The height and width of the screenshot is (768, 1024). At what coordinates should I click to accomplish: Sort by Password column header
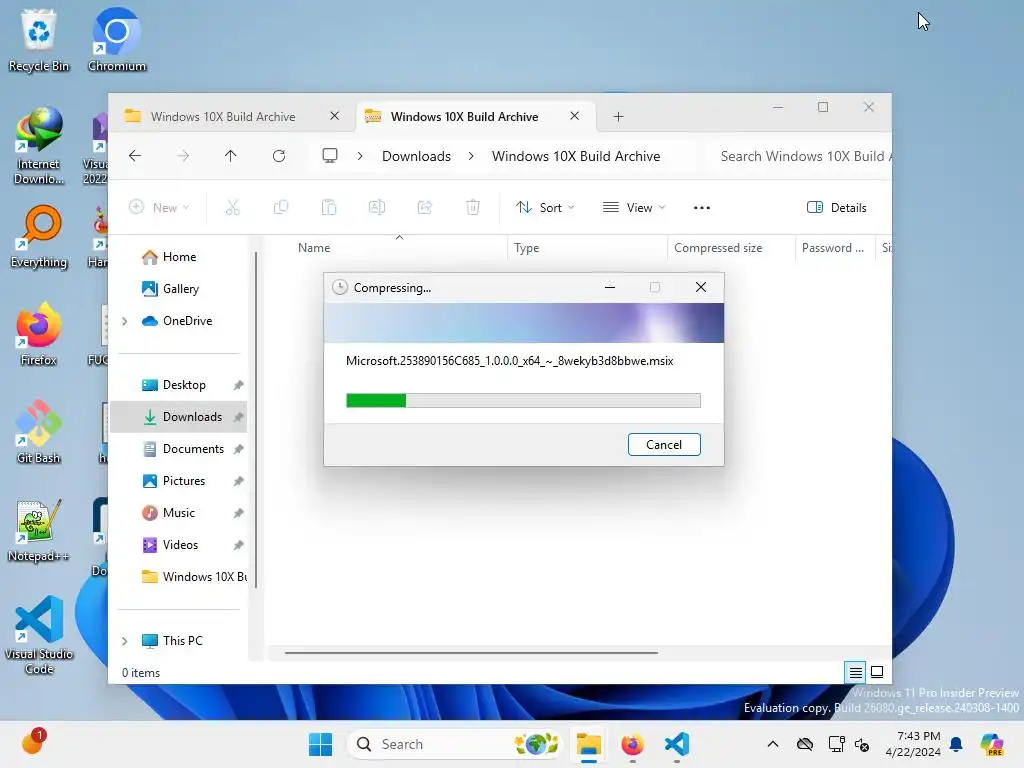[x=834, y=248]
